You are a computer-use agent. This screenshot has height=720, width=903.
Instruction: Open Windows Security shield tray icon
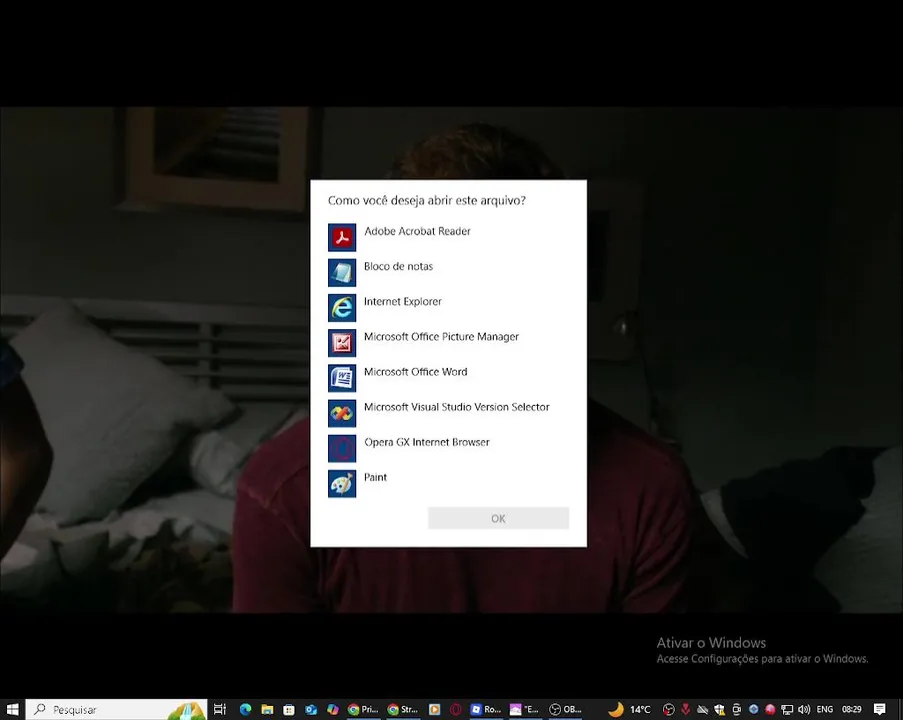click(x=719, y=709)
